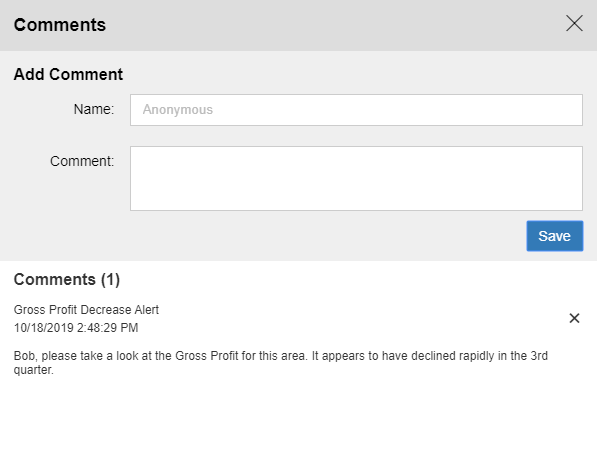This screenshot has width=597, height=459.
Task: Click the bottom edge of the Comment box
Action: (356, 210)
